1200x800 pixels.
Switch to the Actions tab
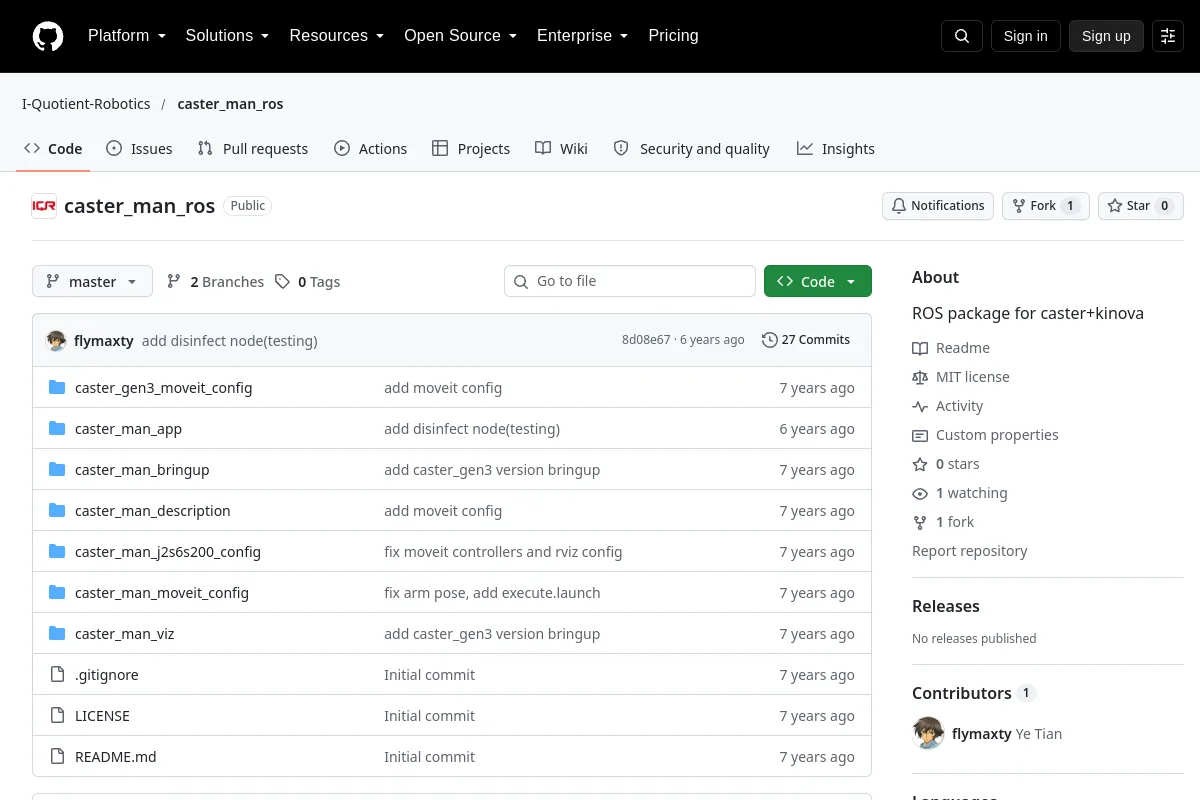click(370, 149)
